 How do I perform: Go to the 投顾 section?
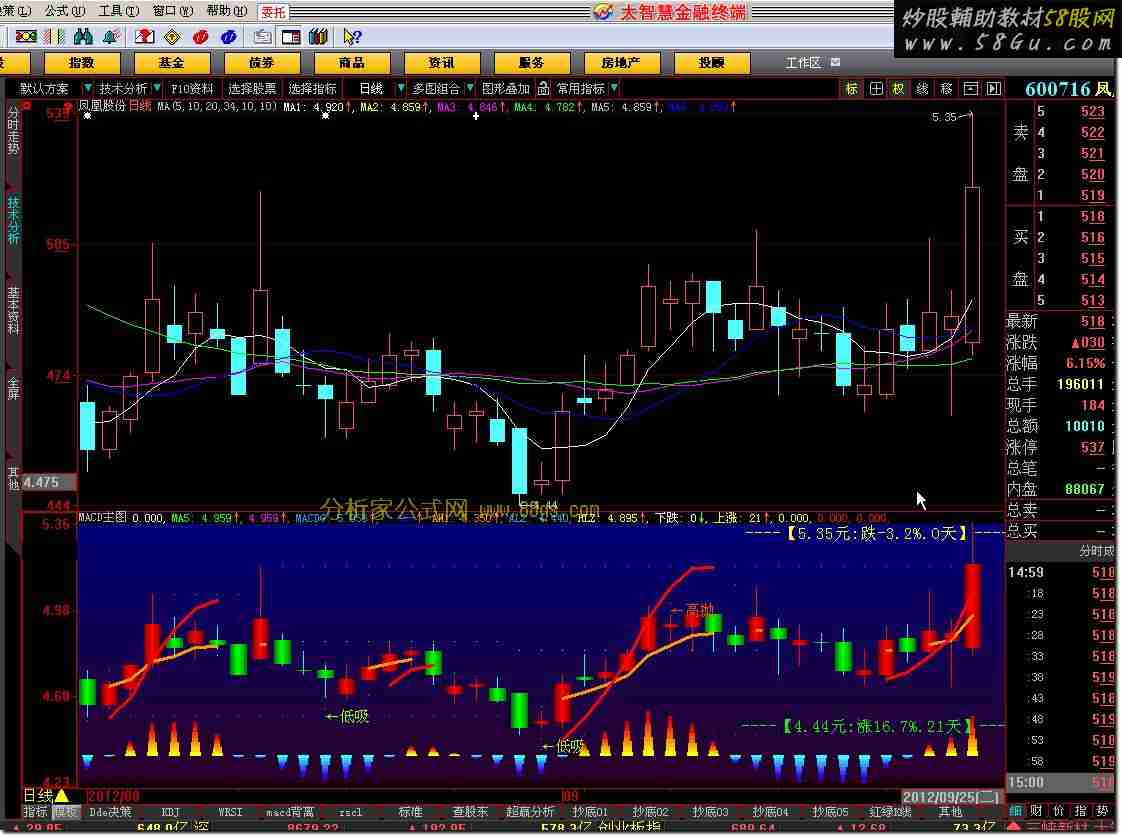[711, 63]
